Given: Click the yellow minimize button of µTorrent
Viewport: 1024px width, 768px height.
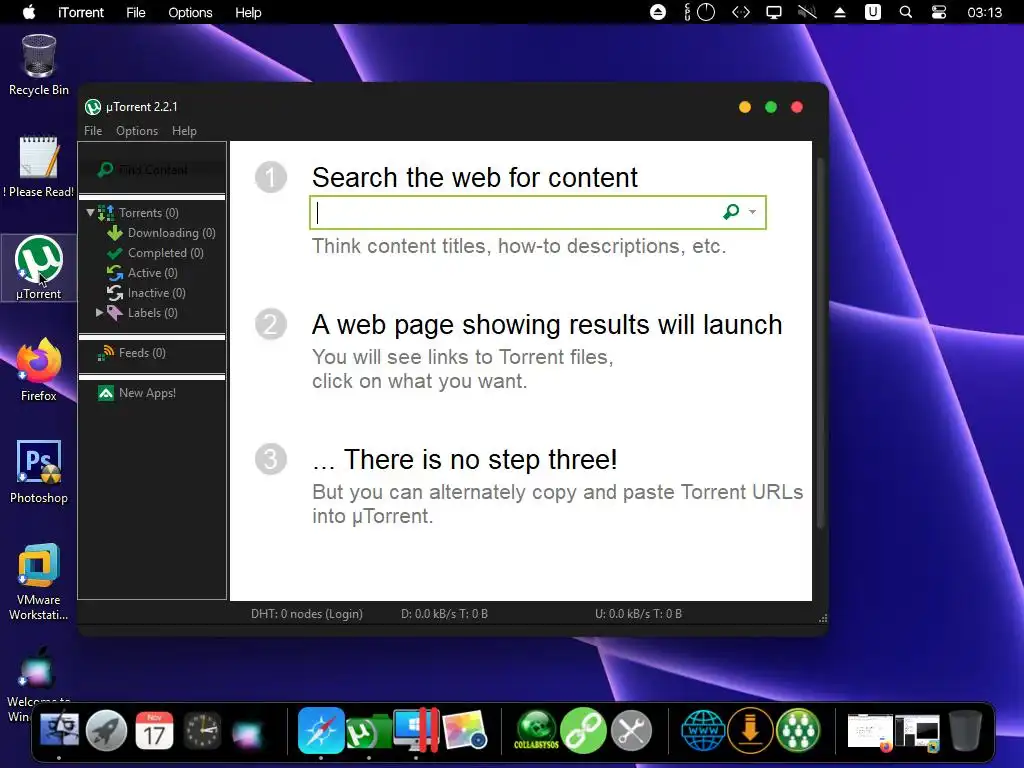Looking at the screenshot, I should [x=744, y=107].
